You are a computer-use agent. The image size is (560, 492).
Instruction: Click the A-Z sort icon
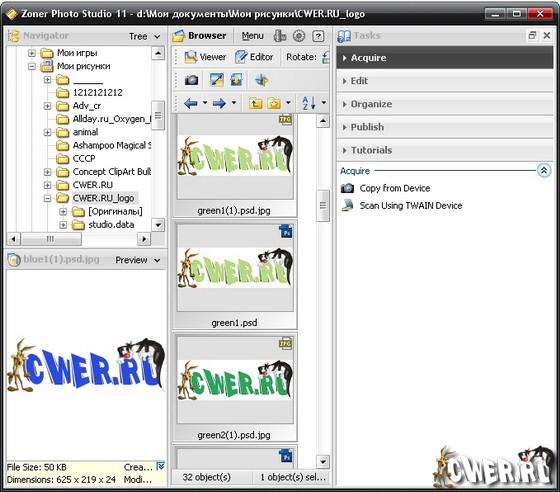tap(308, 103)
